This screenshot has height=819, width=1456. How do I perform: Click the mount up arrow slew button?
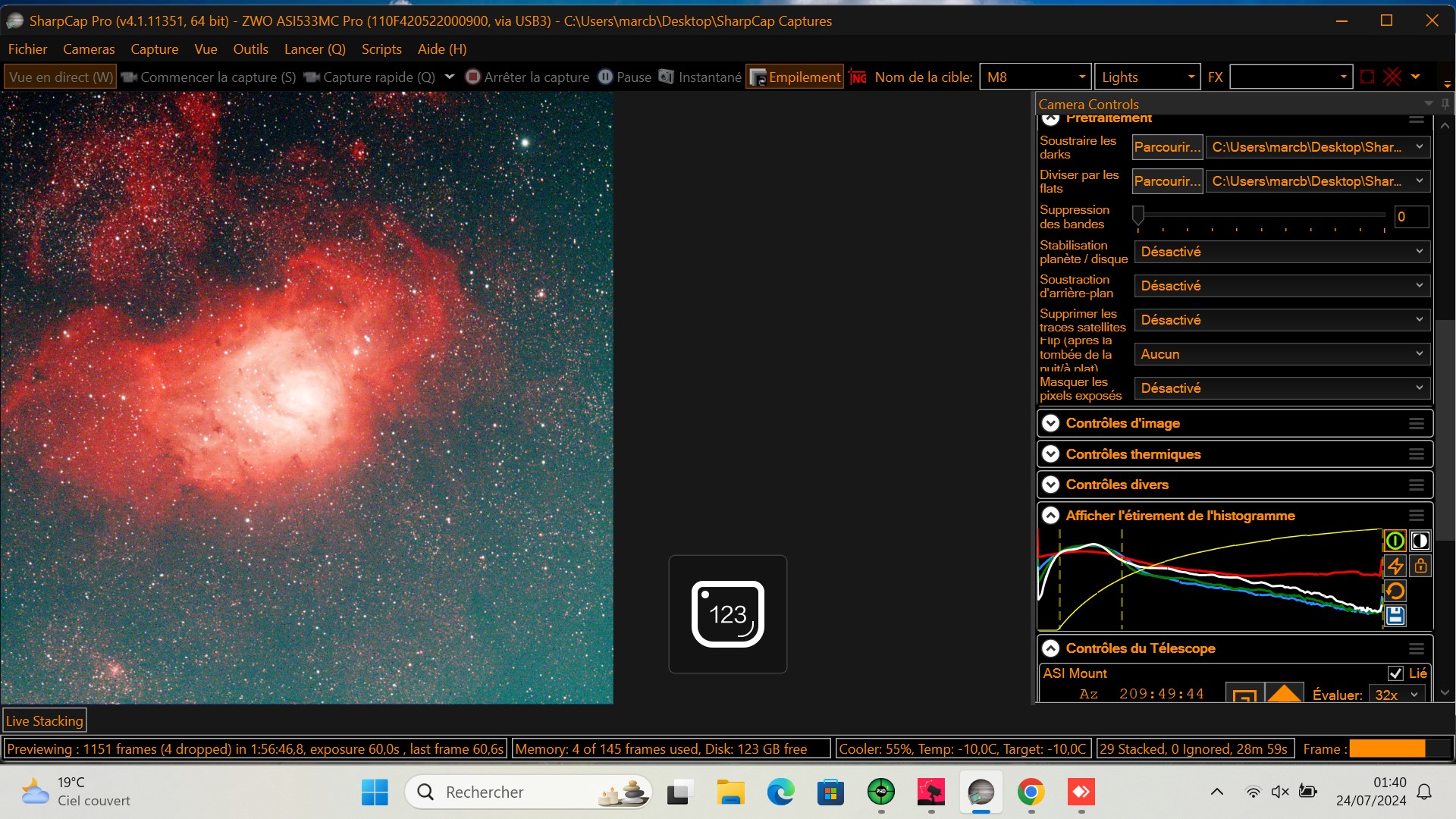1284,693
